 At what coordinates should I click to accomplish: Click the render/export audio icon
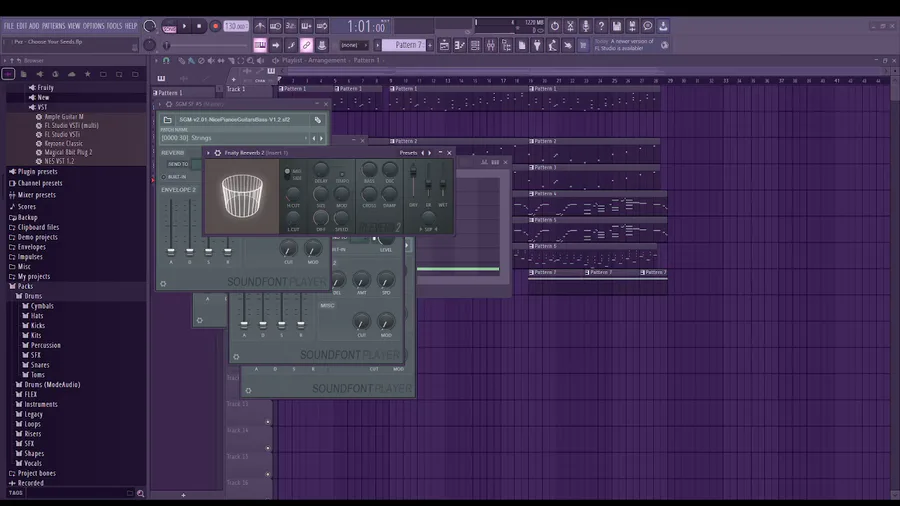pos(632,26)
